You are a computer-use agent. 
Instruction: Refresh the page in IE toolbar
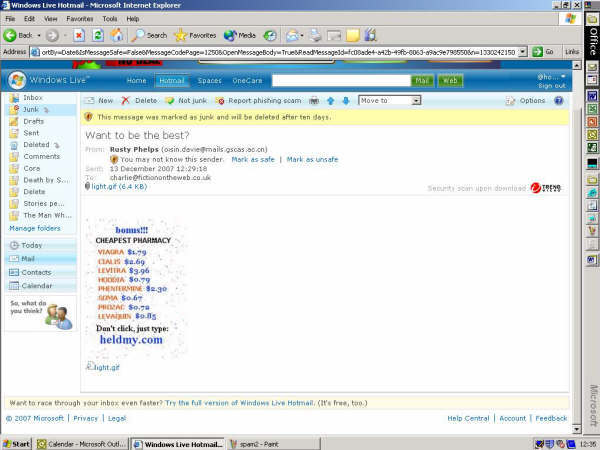coord(98,36)
